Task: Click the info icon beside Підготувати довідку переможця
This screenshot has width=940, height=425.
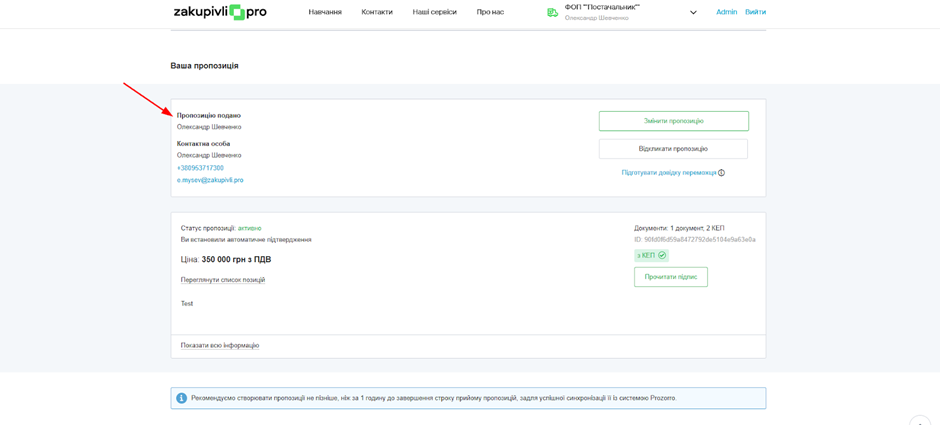Action: [722, 173]
